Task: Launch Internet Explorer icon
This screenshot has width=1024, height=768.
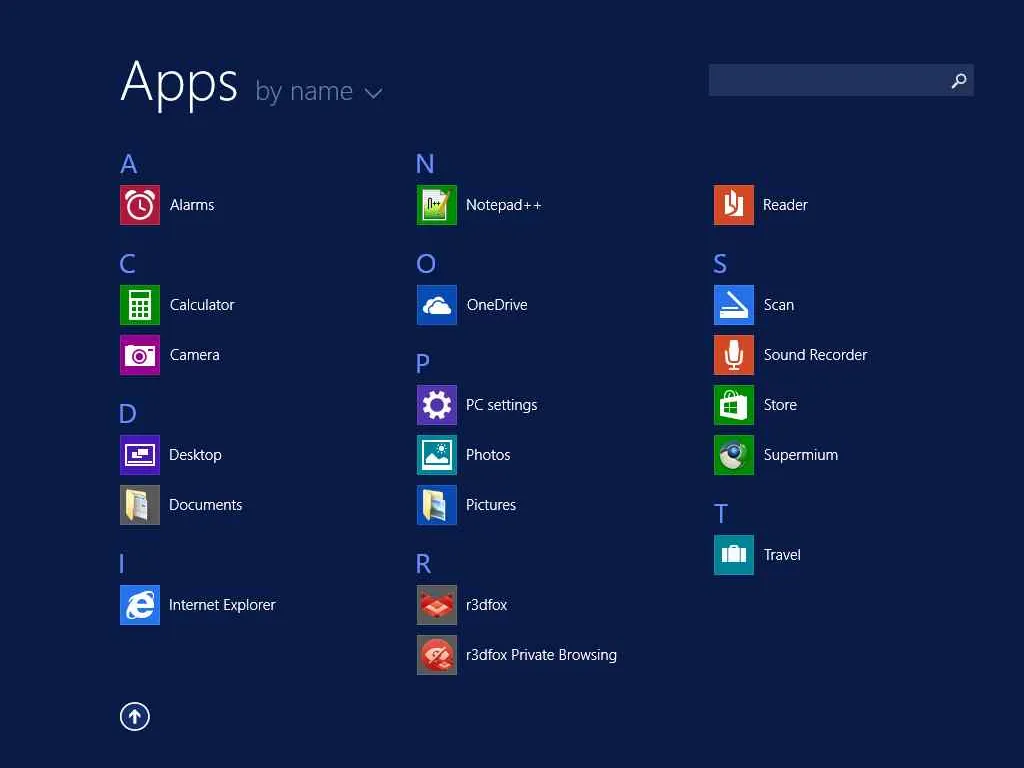Action: (x=140, y=605)
